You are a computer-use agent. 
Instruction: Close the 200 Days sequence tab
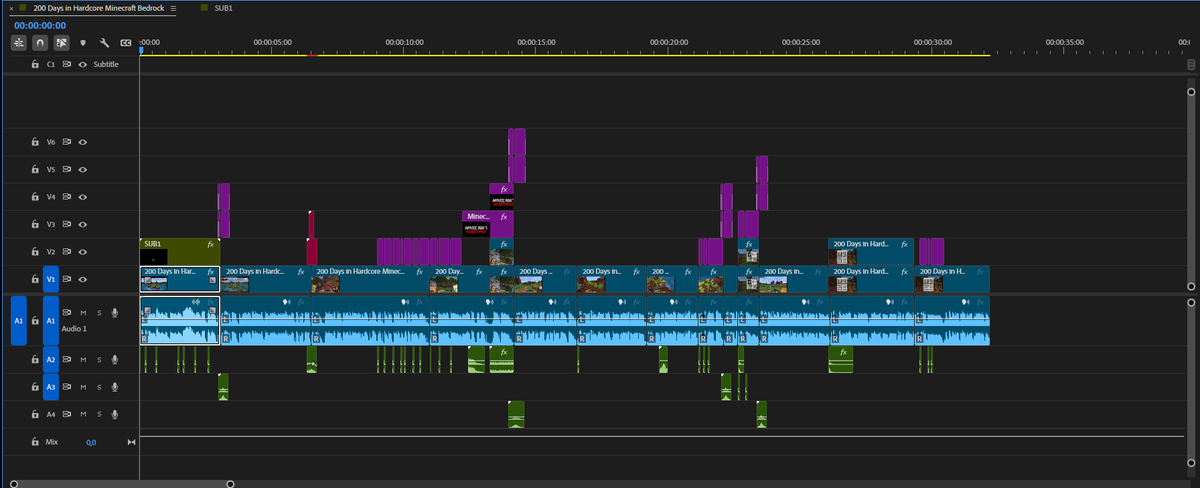tap(11, 8)
